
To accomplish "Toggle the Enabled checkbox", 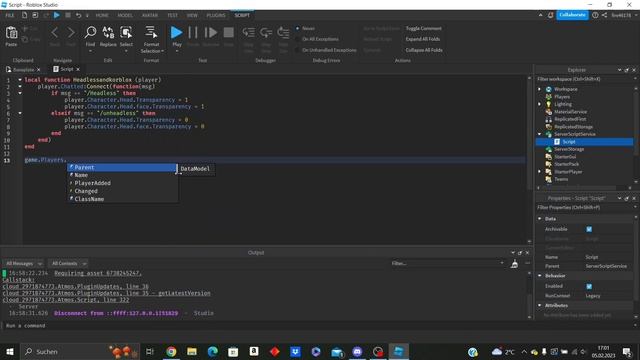I will click(x=589, y=287).
